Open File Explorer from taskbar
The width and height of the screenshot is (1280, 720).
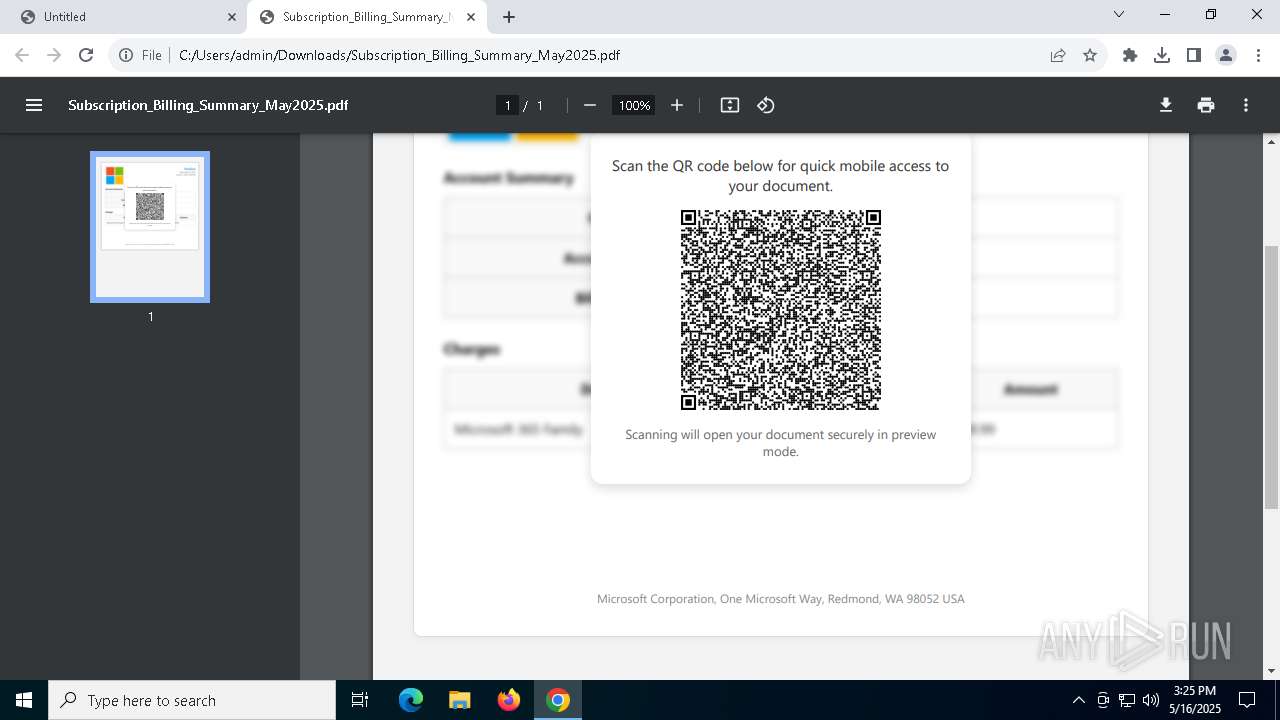point(460,700)
